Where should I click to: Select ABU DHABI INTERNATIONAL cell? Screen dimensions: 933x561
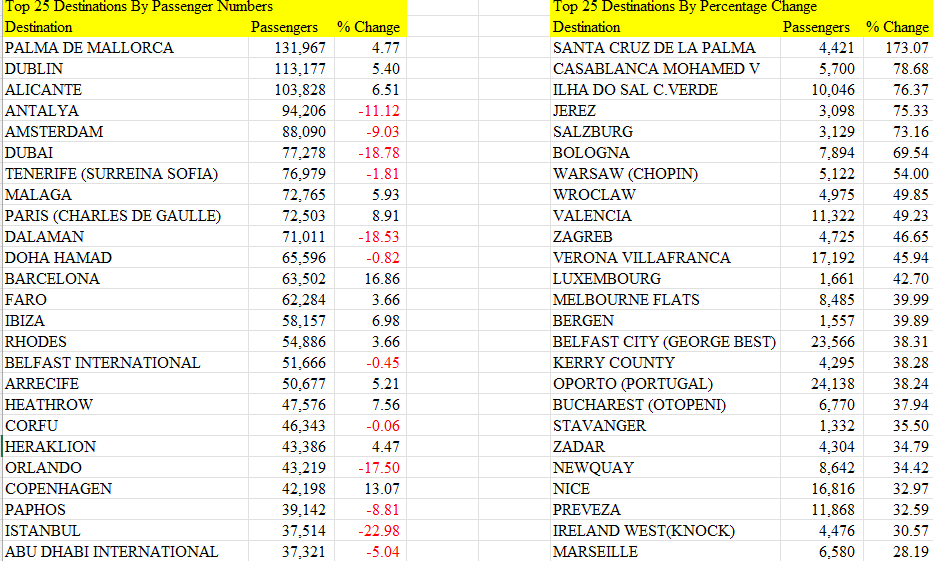pos(125,551)
